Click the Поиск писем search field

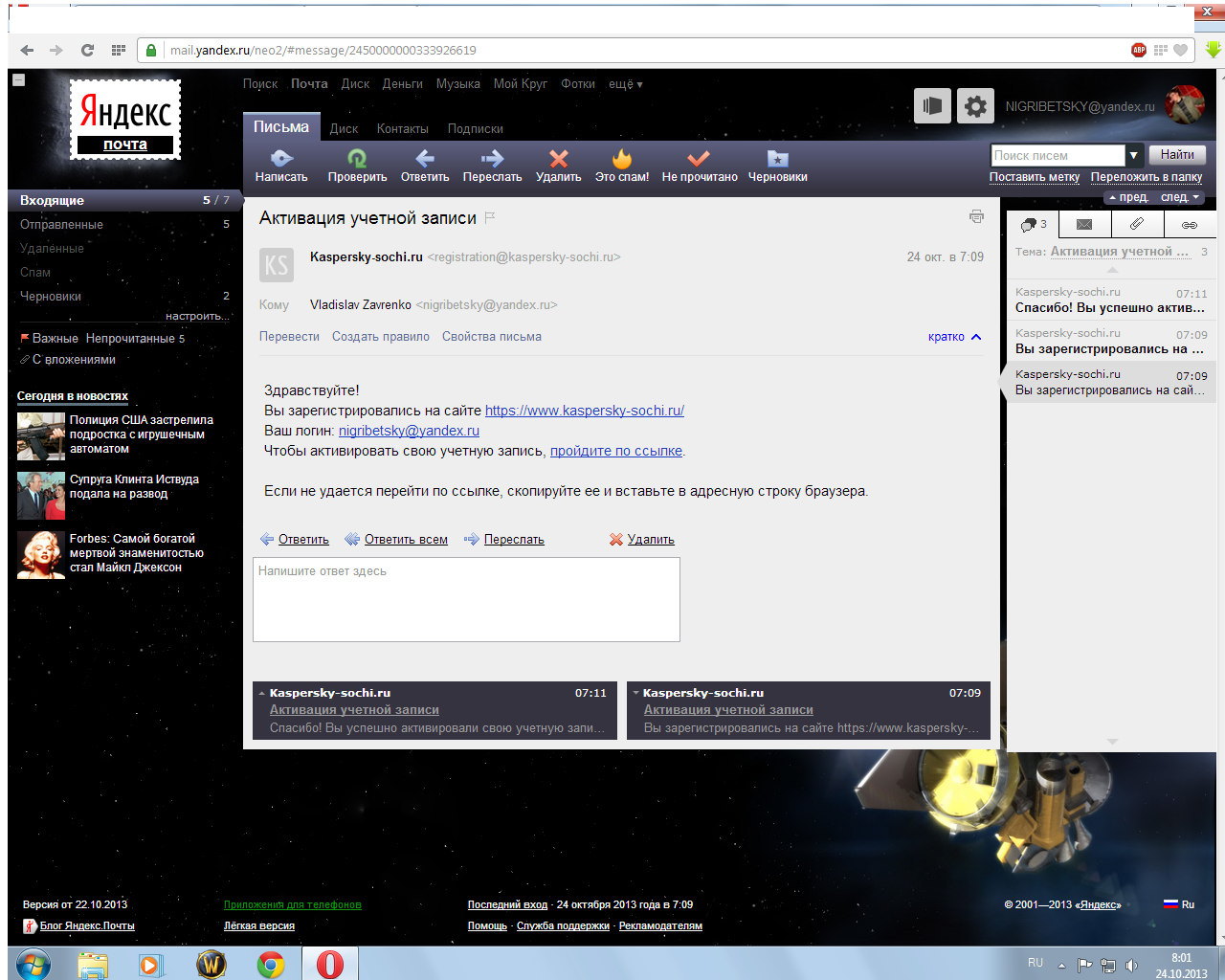pos(1058,155)
